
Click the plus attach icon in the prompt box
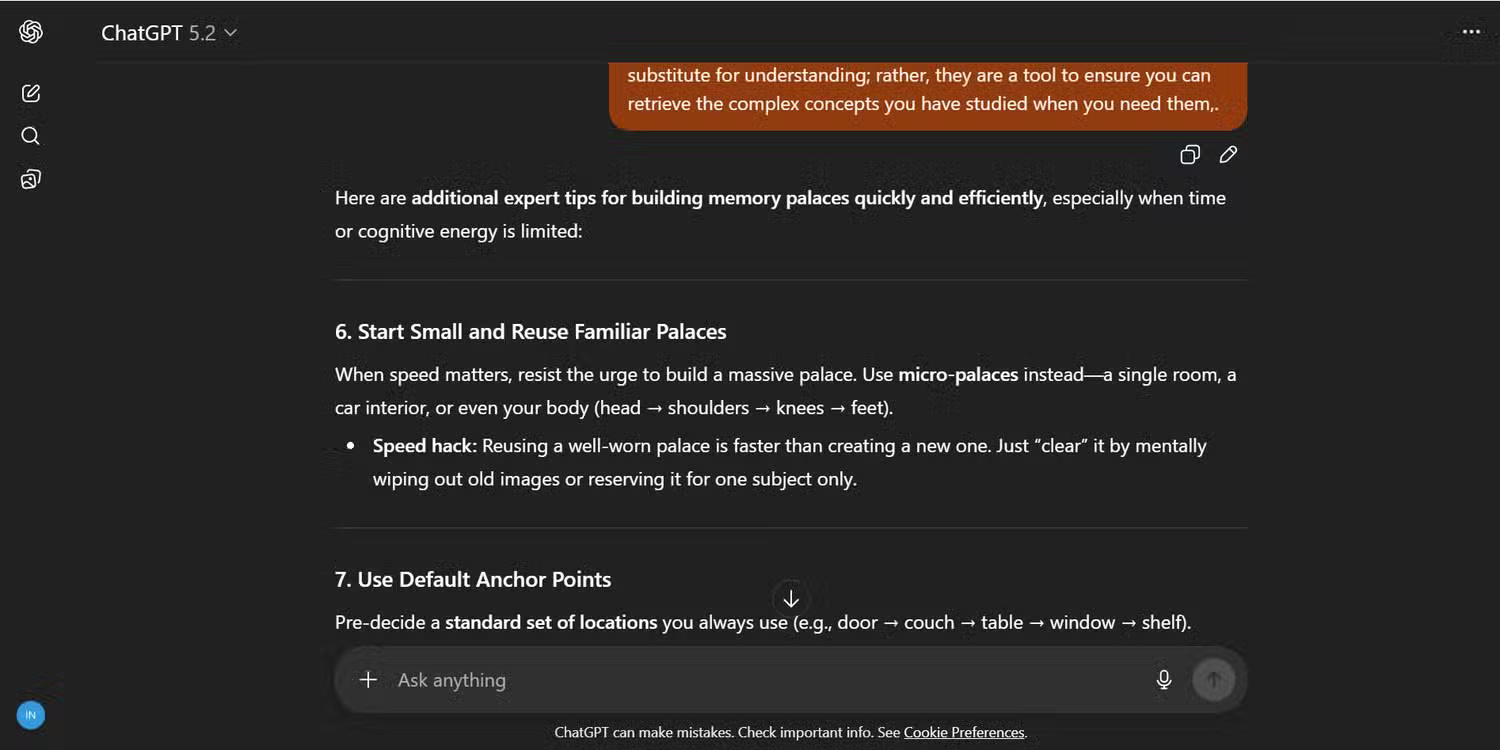tap(368, 680)
